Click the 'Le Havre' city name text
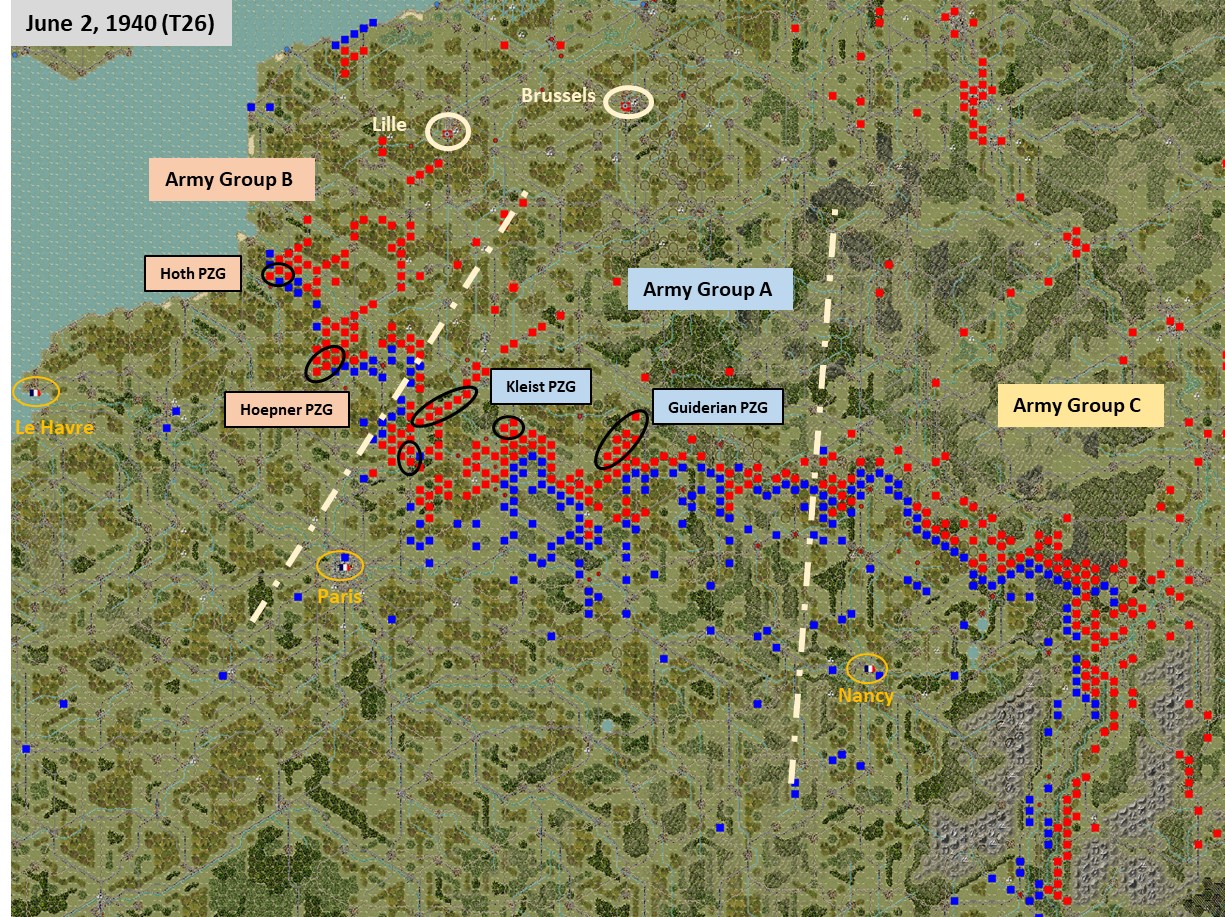The image size is (1225, 917). (x=55, y=428)
